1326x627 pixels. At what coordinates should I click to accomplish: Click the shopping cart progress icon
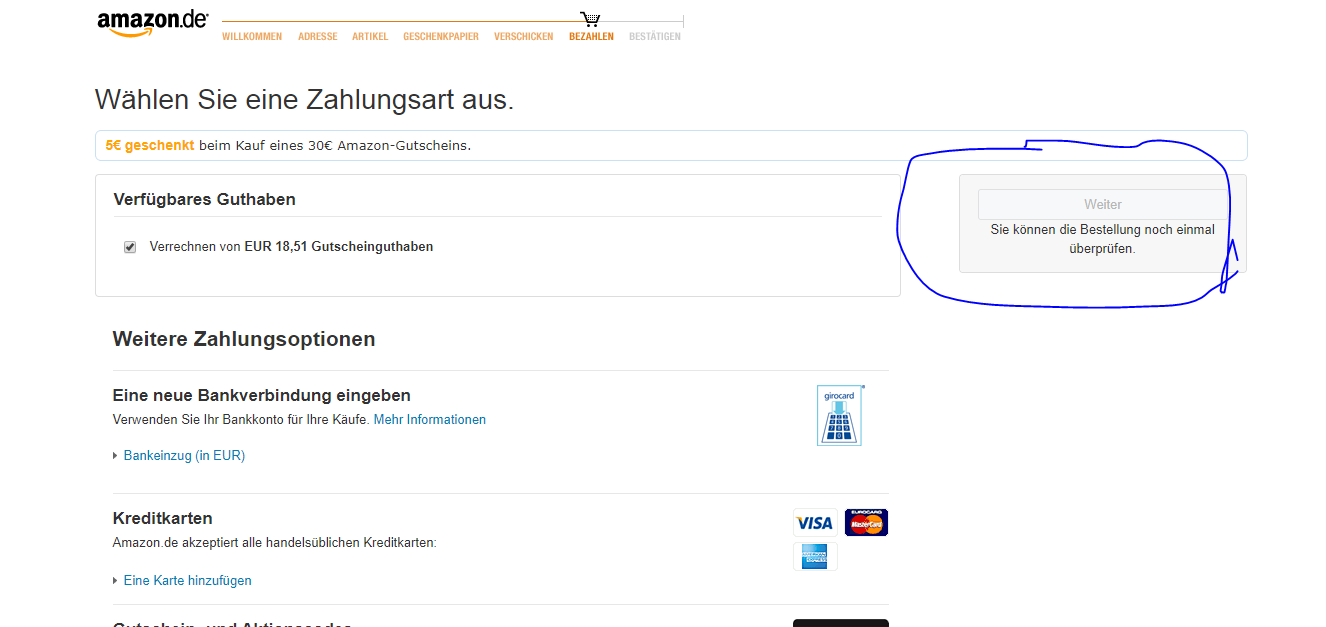tap(590, 19)
